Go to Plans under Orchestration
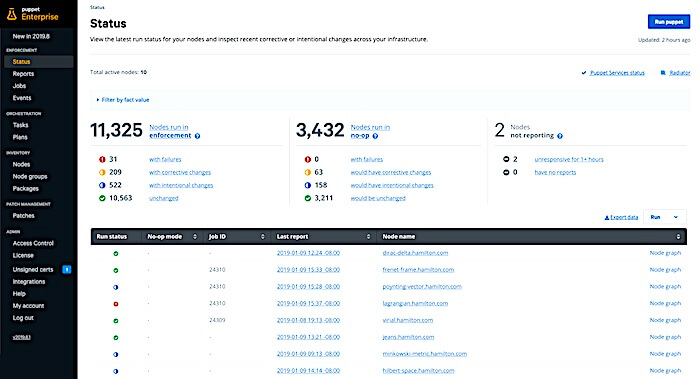The height and width of the screenshot is (379, 700). pos(20,137)
